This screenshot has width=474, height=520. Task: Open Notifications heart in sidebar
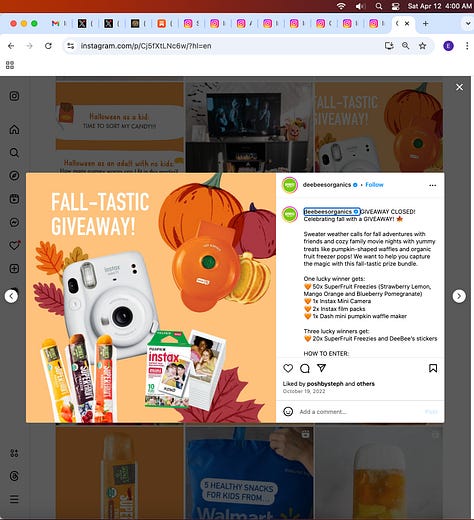pyautogui.click(x=14, y=245)
